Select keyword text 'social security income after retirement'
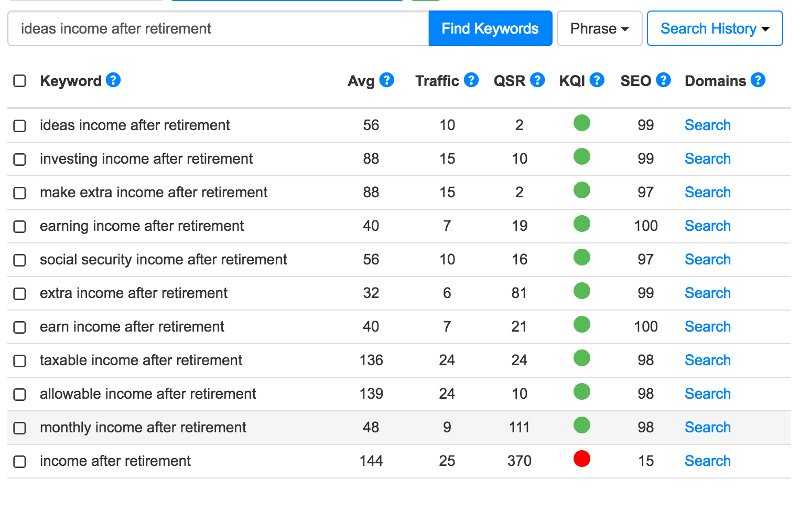This screenshot has height=509, width=800. point(163,260)
